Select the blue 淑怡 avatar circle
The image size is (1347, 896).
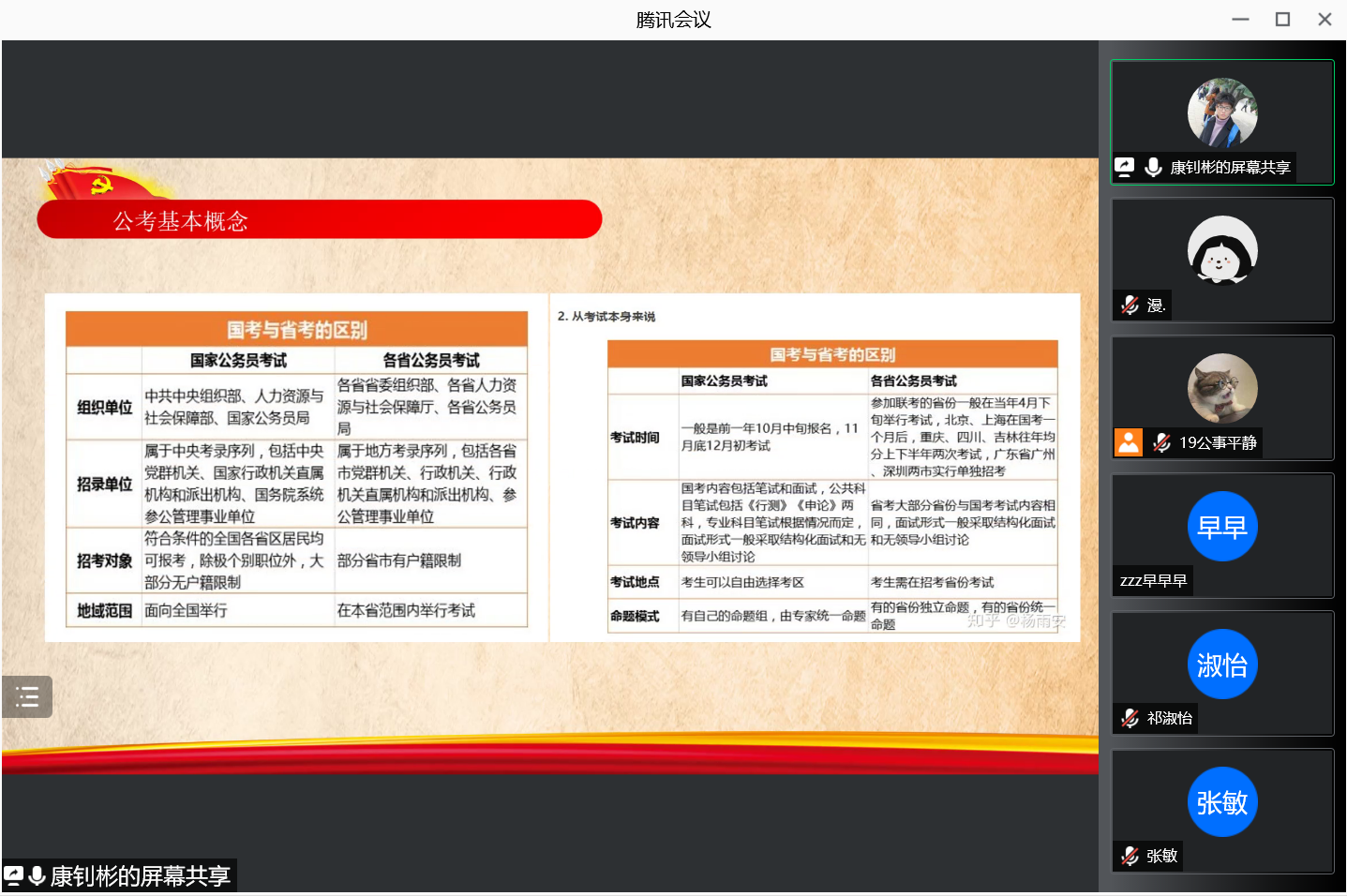1222,665
